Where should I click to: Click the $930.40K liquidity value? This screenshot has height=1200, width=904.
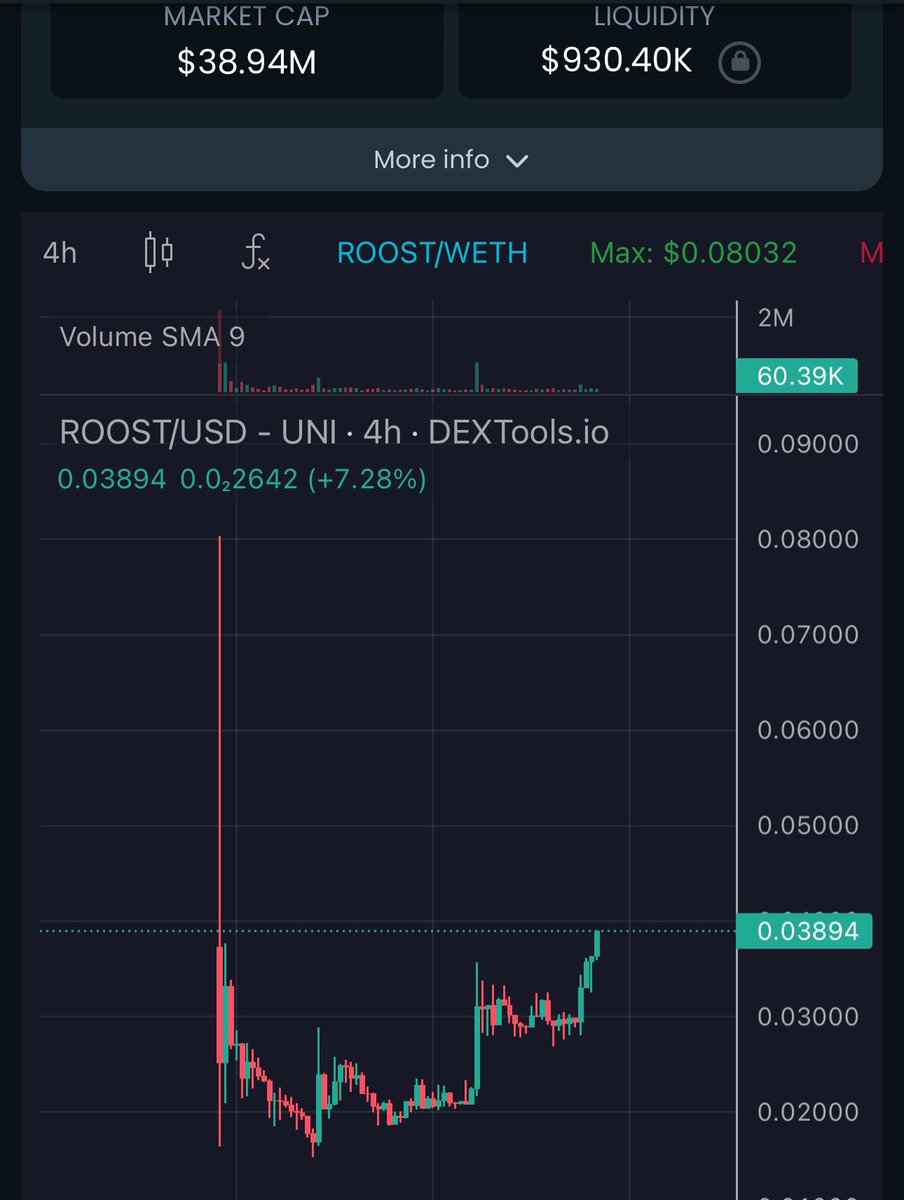tap(617, 60)
